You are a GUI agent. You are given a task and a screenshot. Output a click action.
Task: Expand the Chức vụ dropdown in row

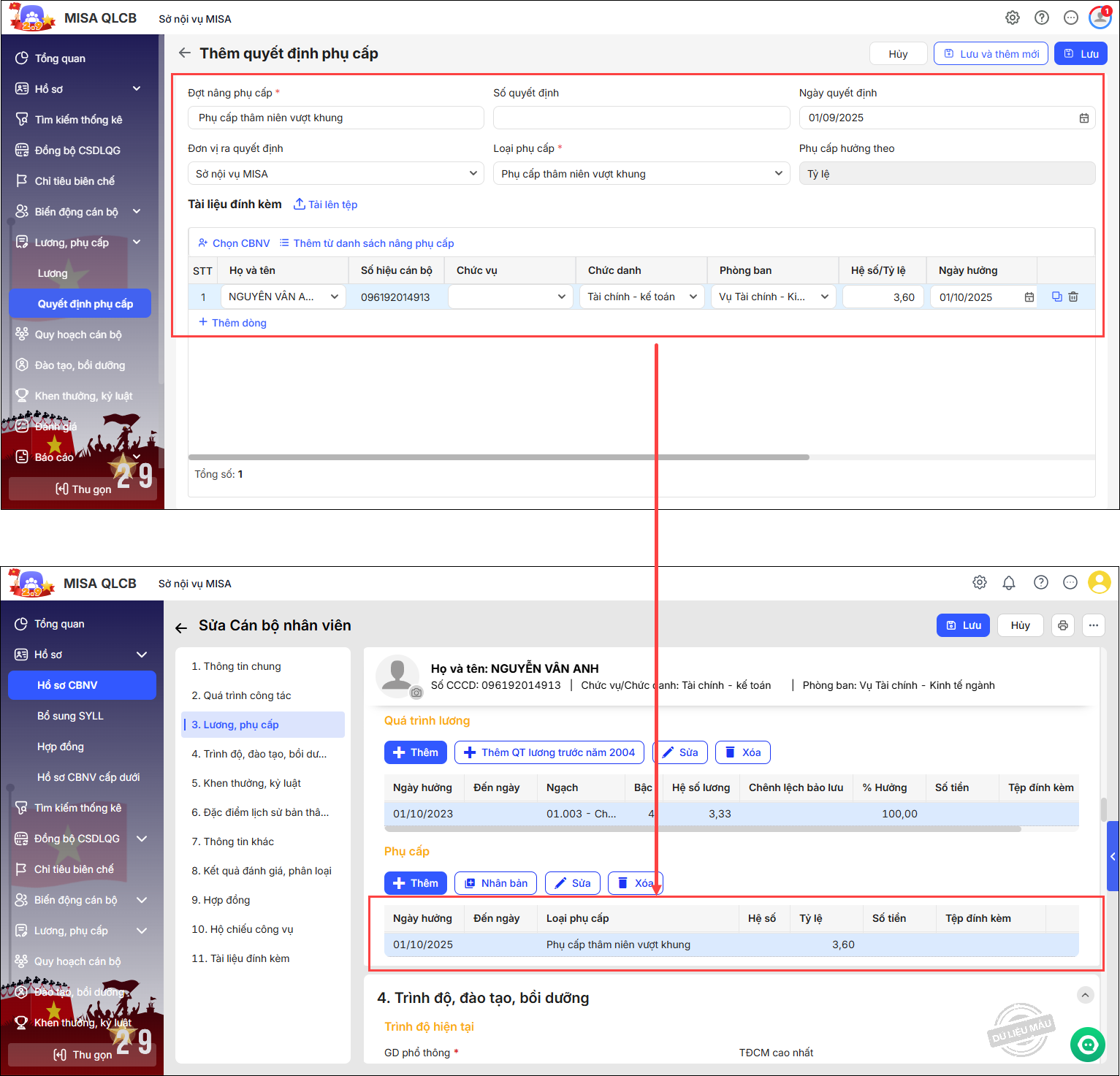coord(561,297)
